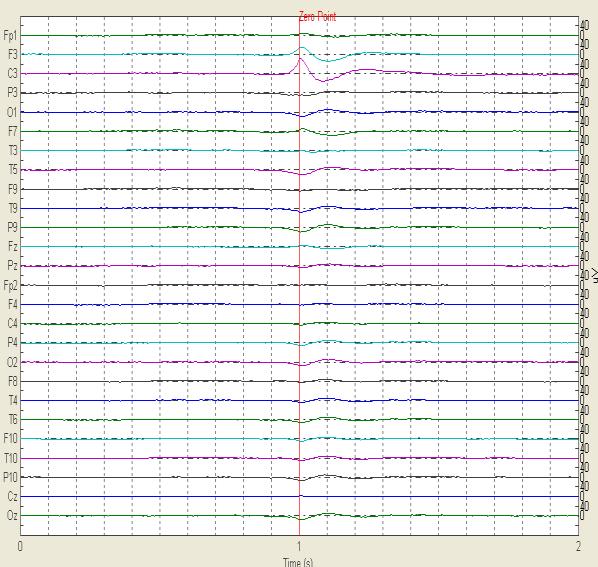Click the F8 channel label
The height and width of the screenshot is (567, 598).
point(13,381)
